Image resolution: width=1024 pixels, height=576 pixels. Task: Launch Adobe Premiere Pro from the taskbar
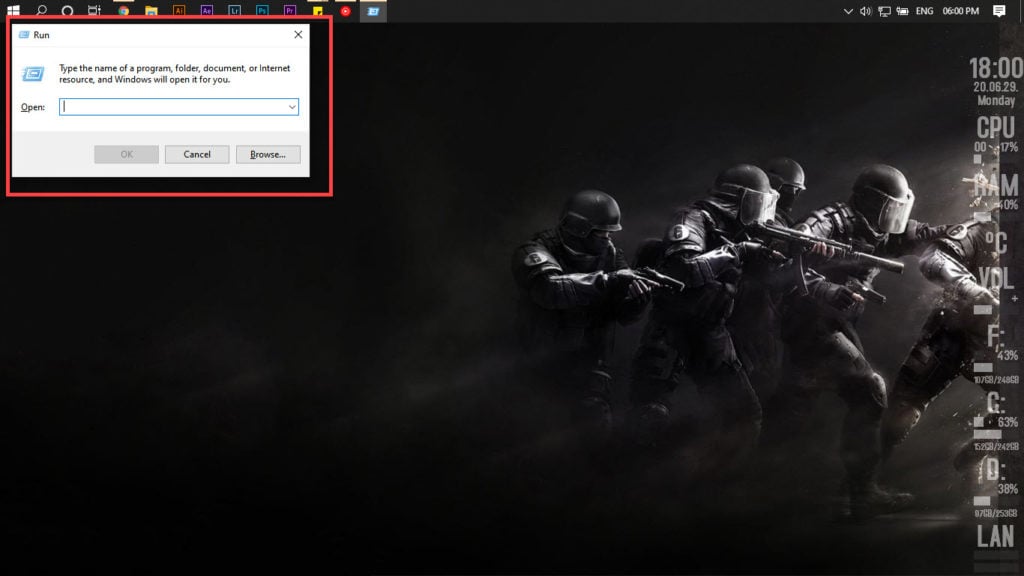(x=290, y=11)
